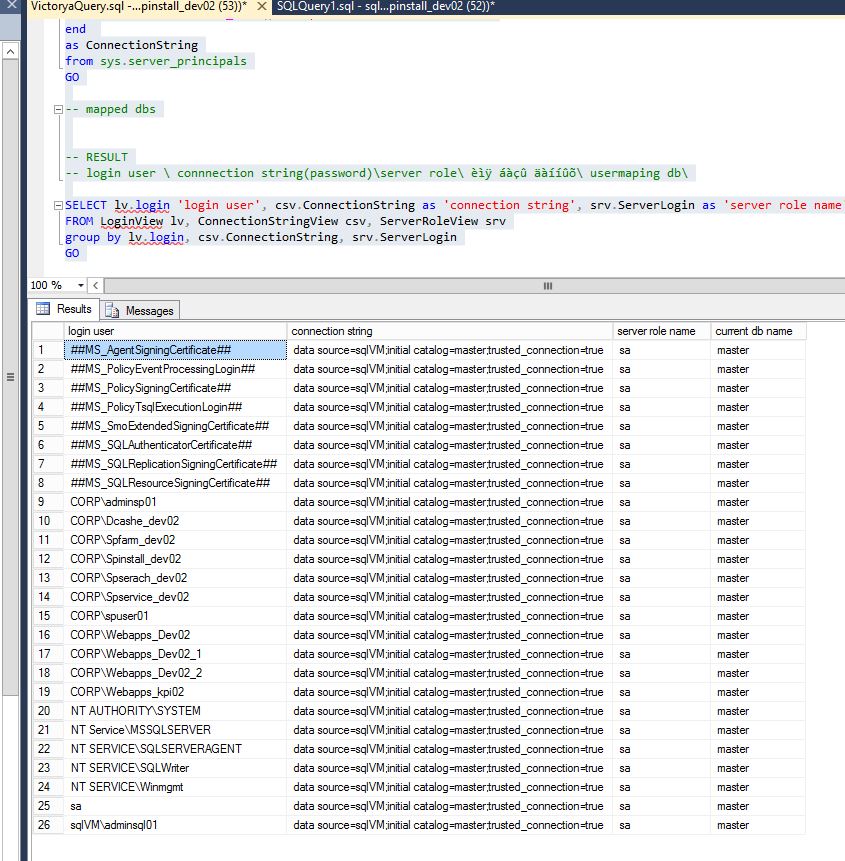Click row header number 26
Image resolution: width=845 pixels, height=861 pixels.
(48, 825)
